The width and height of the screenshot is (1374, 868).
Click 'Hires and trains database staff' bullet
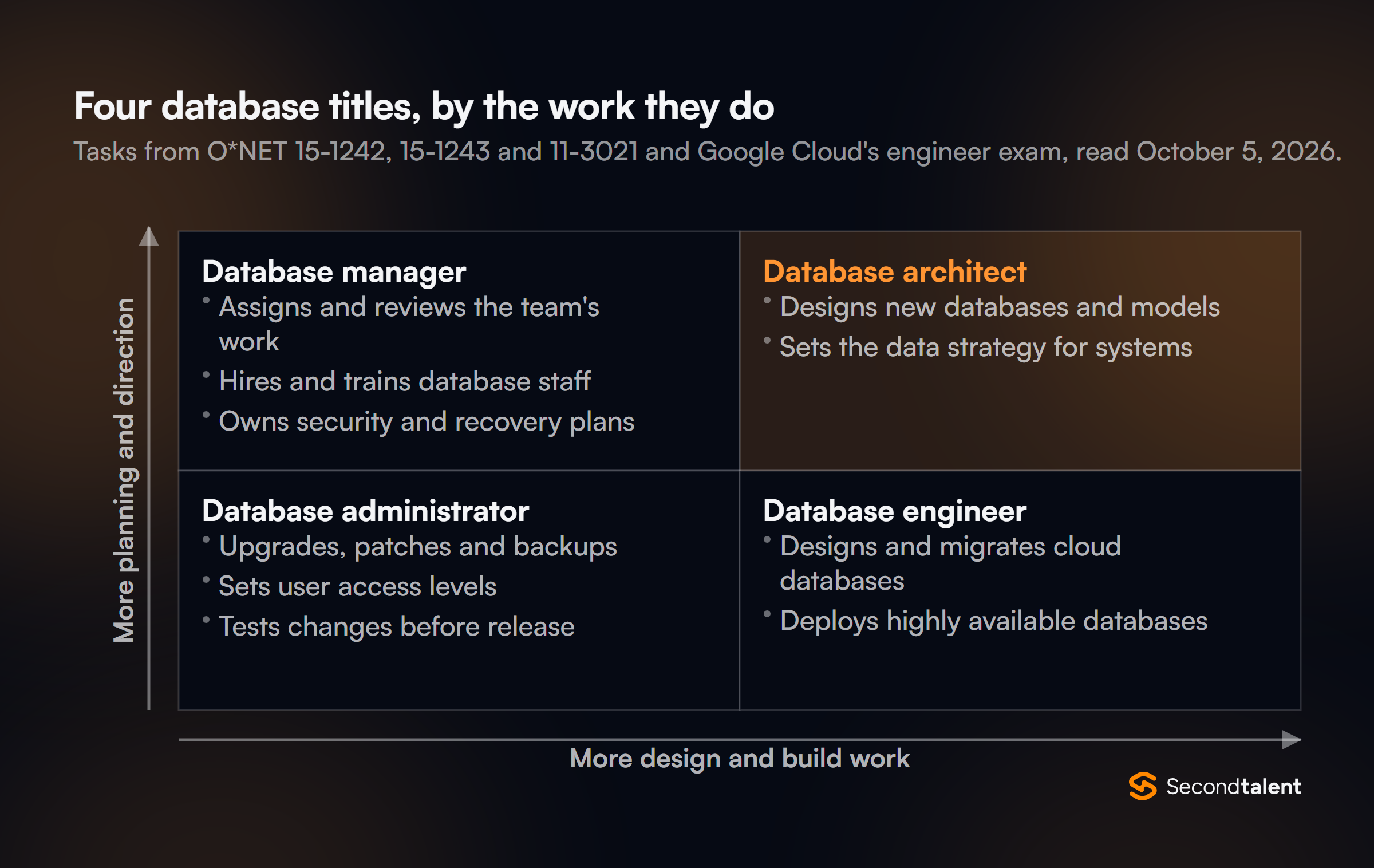point(405,381)
